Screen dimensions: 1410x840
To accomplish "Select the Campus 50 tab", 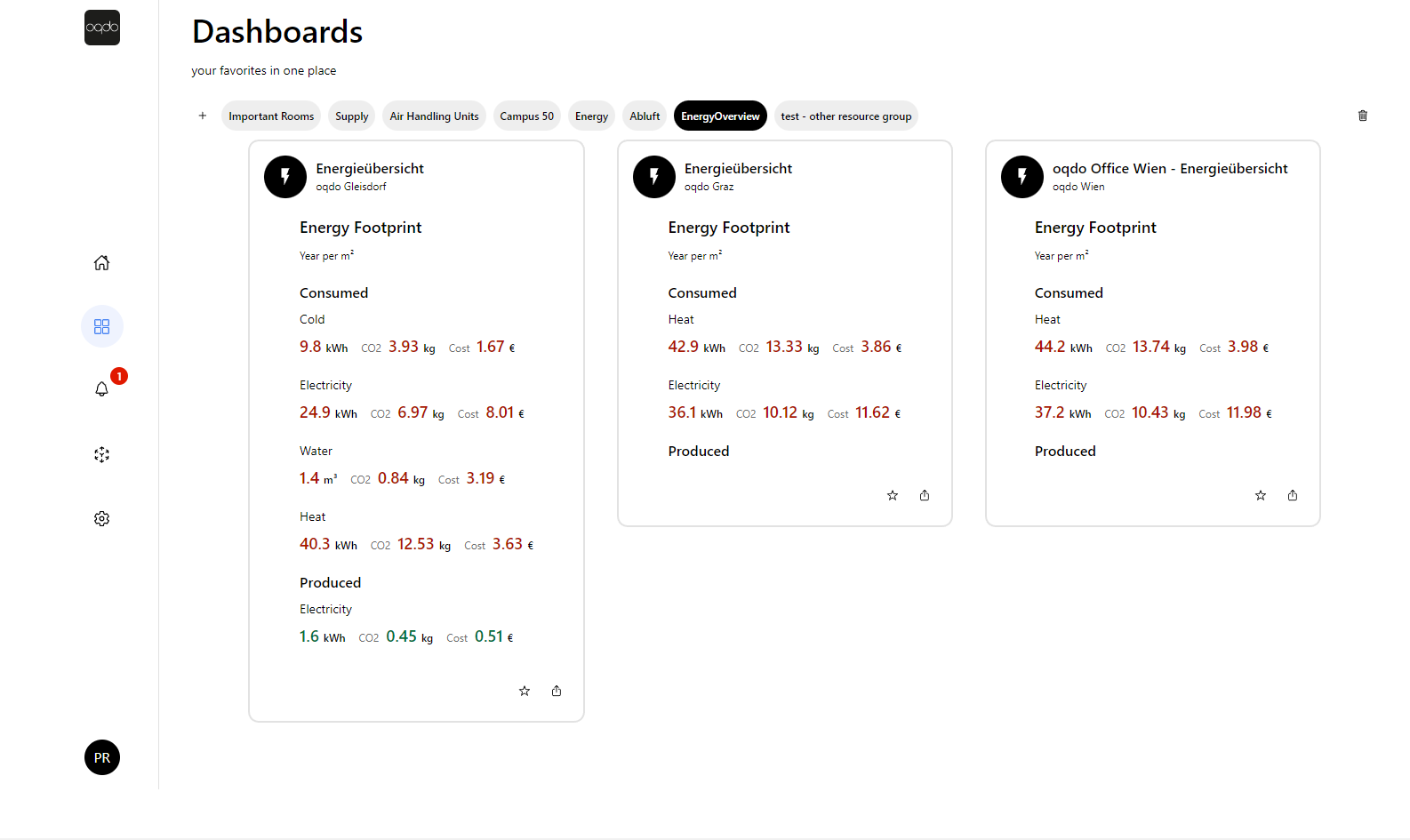I will 526,116.
